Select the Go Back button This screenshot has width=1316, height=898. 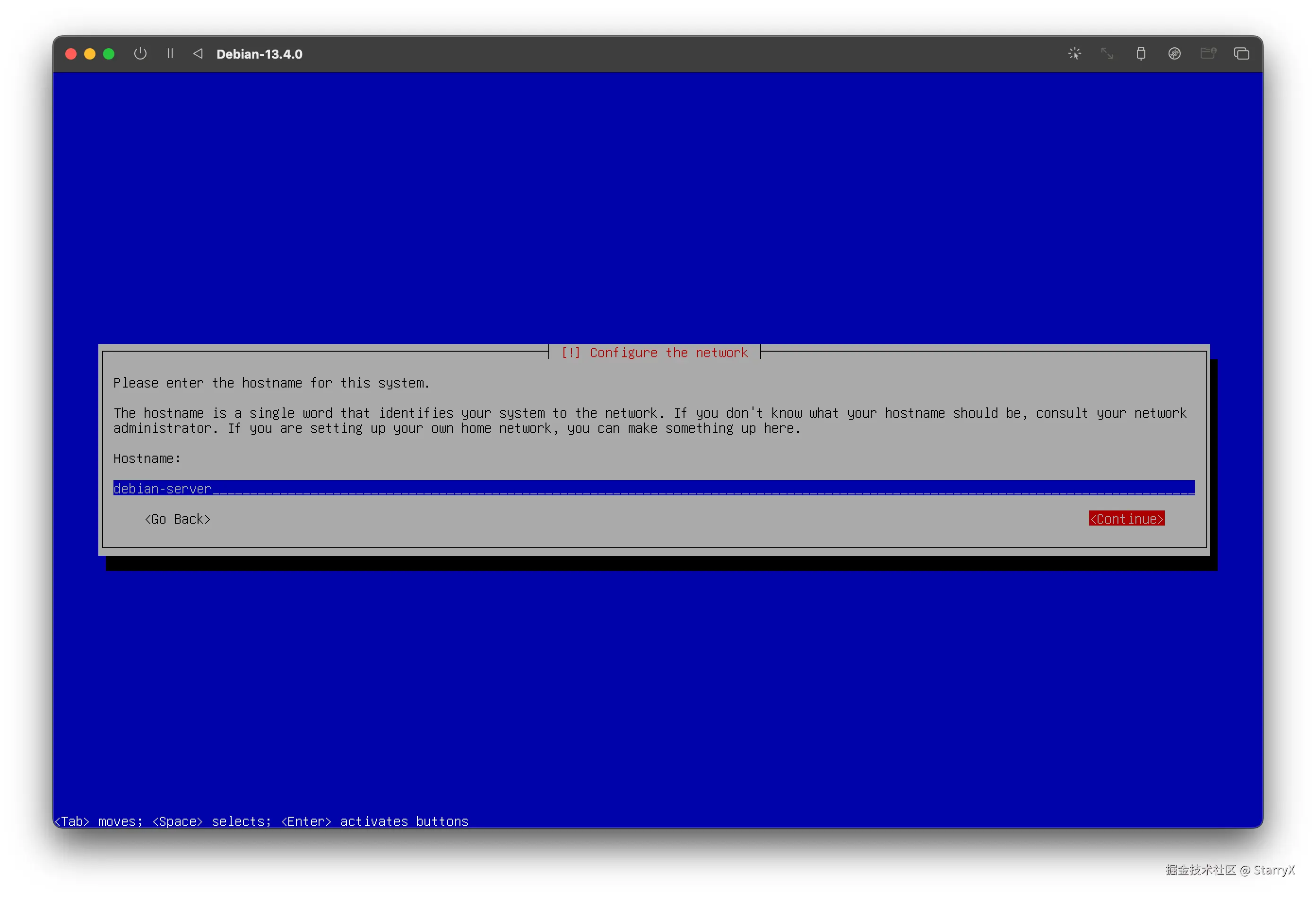177,518
